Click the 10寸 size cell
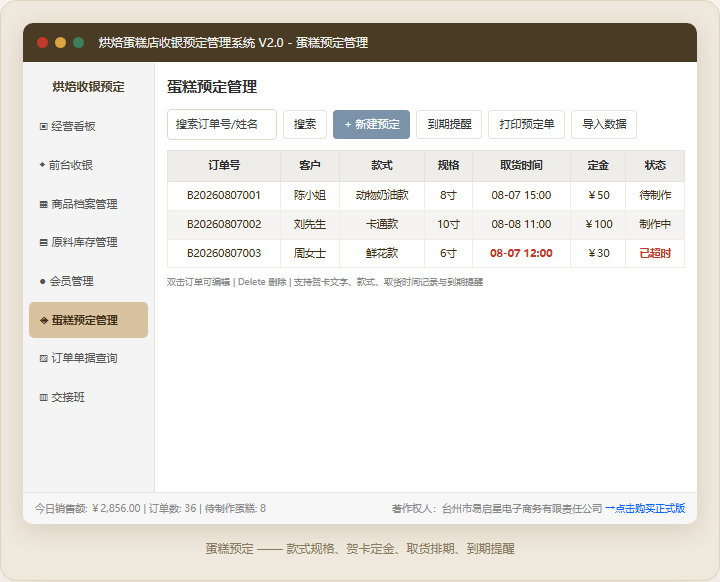This screenshot has height=582, width=720. pyautogui.click(x=449, y=225)
